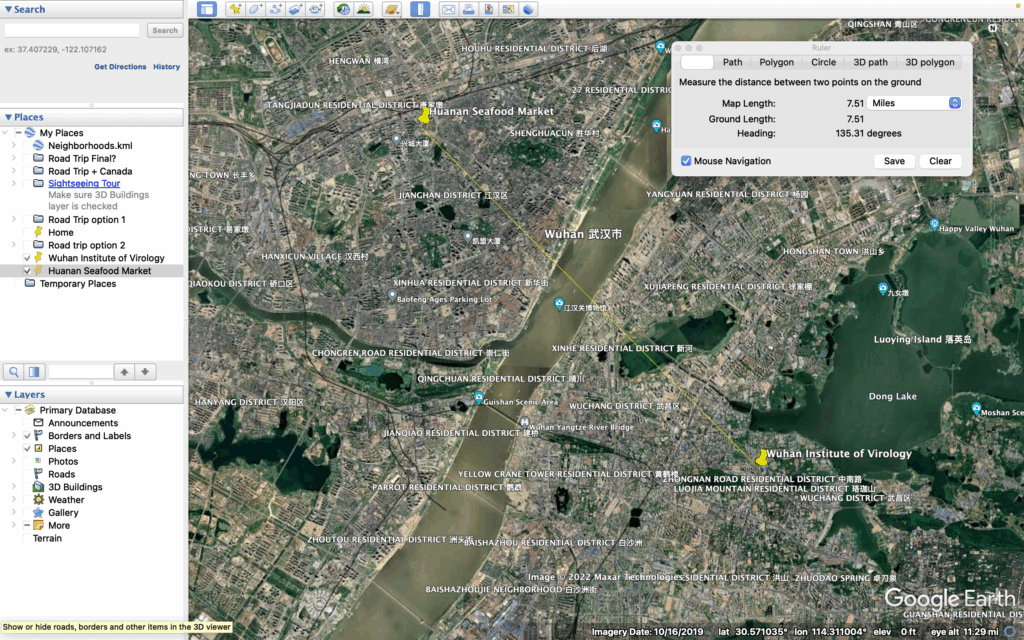Select Temporary Places folder in Places
The image size is (1024, 640).
point(77,284)
